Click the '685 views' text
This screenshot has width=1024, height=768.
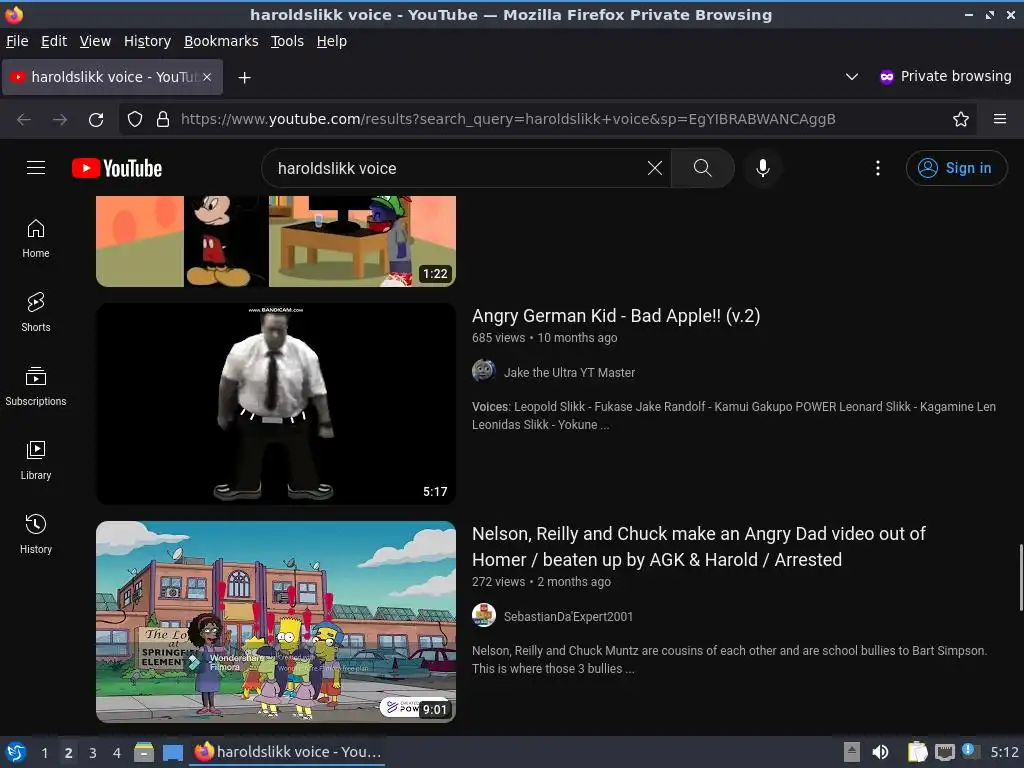coord(498,338)
